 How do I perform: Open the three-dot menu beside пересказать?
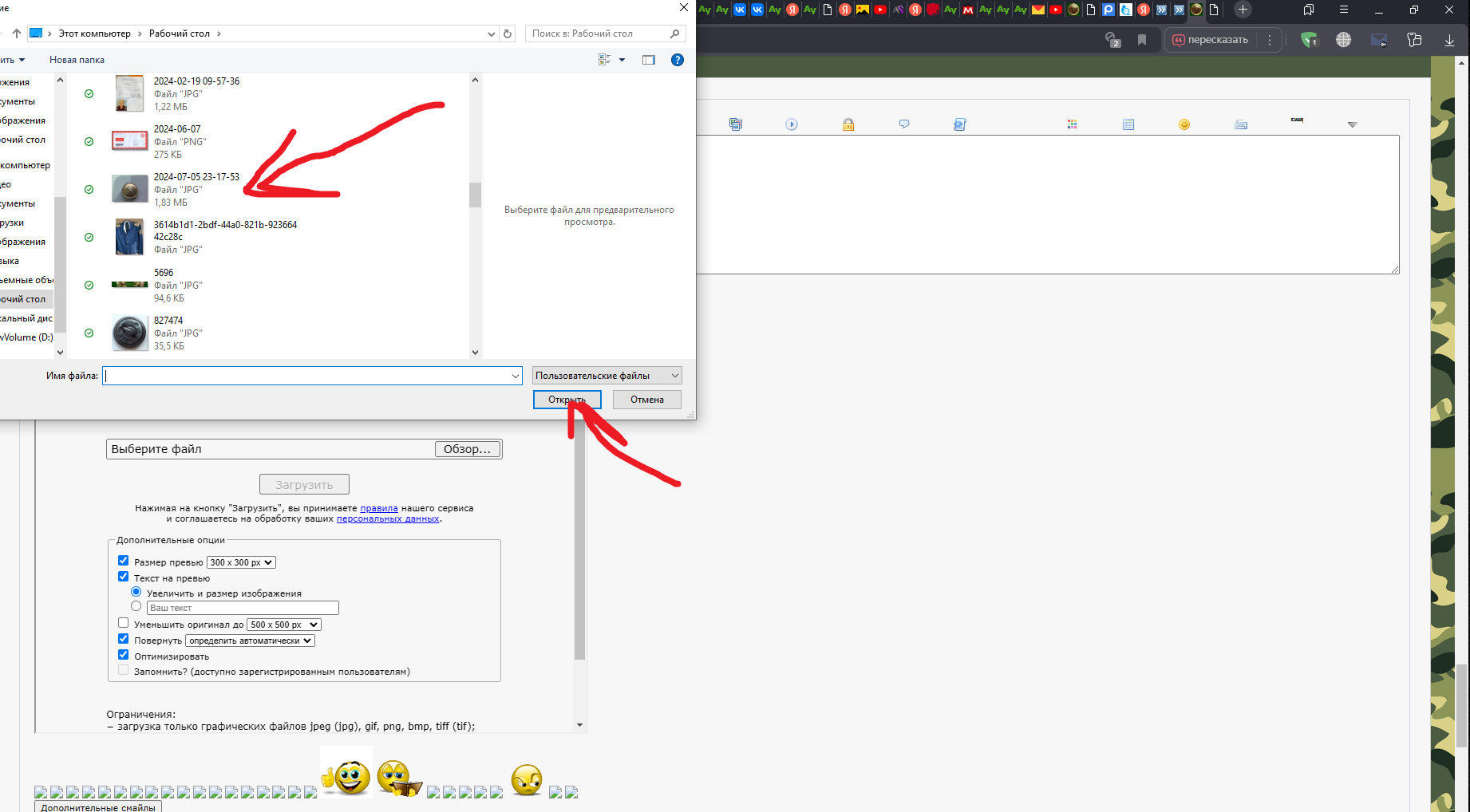1270,40
